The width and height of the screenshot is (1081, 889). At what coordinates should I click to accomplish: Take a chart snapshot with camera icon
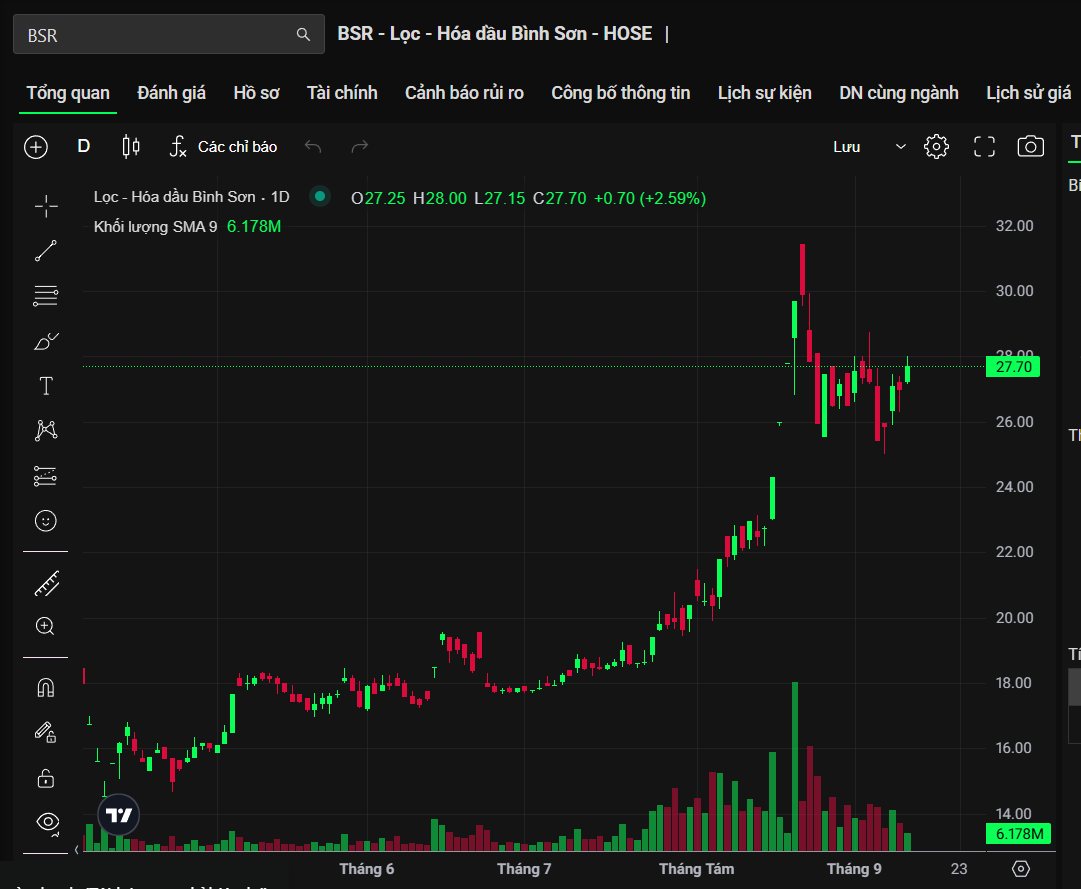point(1031,147)
